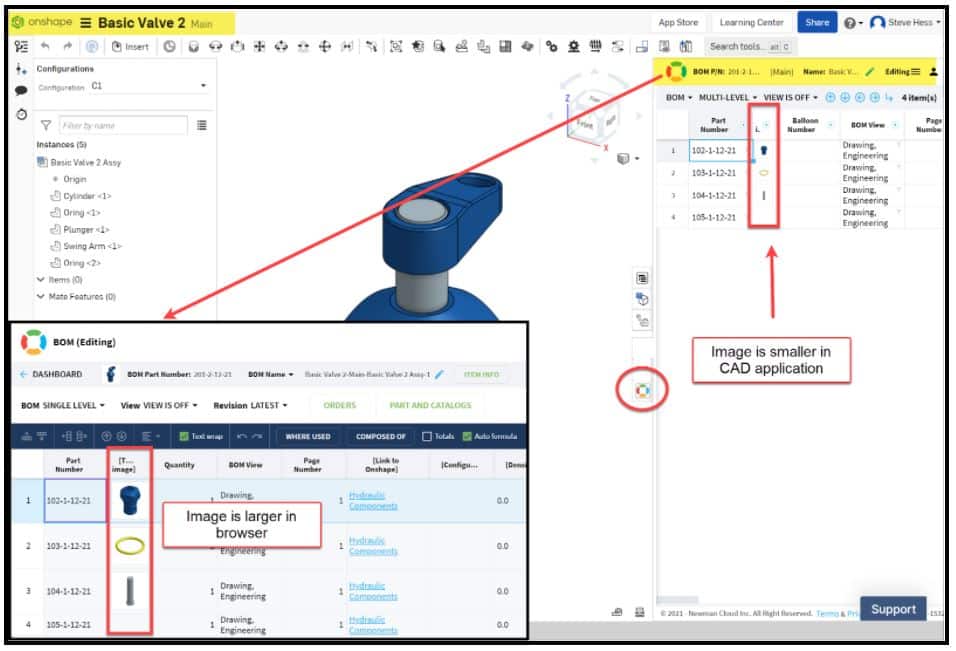
Task: Switch to the ORDERS tab
Action: [340, 405]
